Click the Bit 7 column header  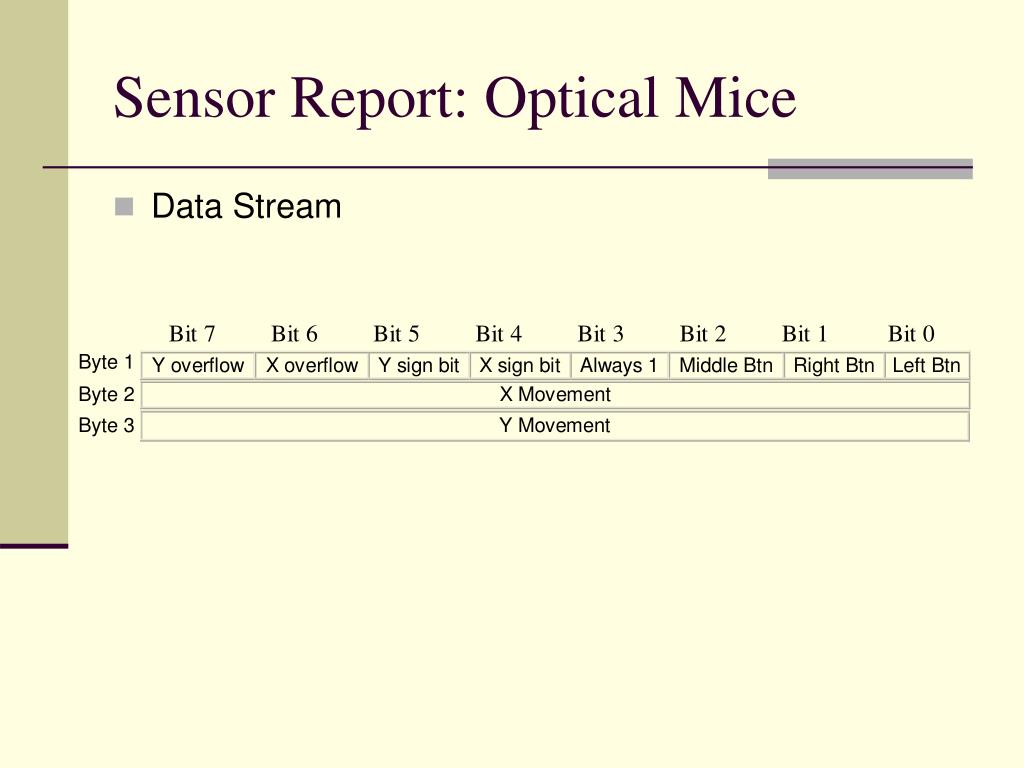[192, 334]
